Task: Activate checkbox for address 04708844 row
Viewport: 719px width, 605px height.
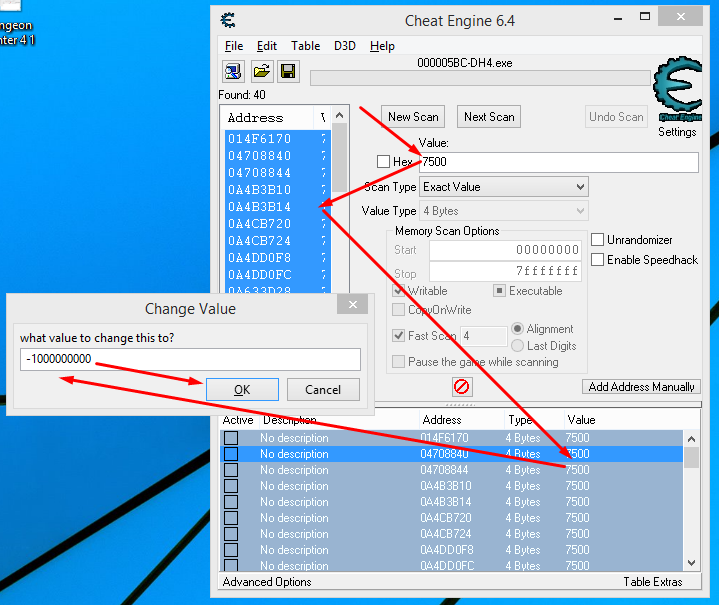Action: (231, 470)
